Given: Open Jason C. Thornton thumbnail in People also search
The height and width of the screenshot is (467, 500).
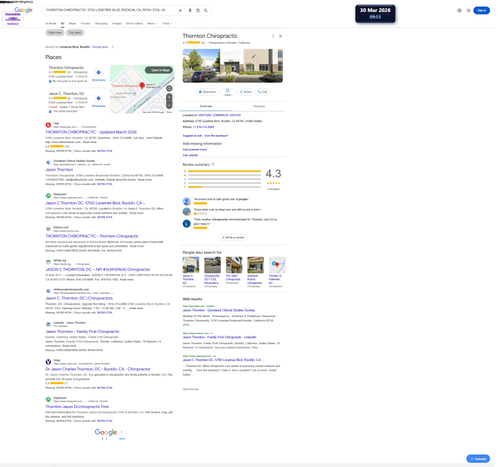Looking at the screenshot, I should coord(191,265).
